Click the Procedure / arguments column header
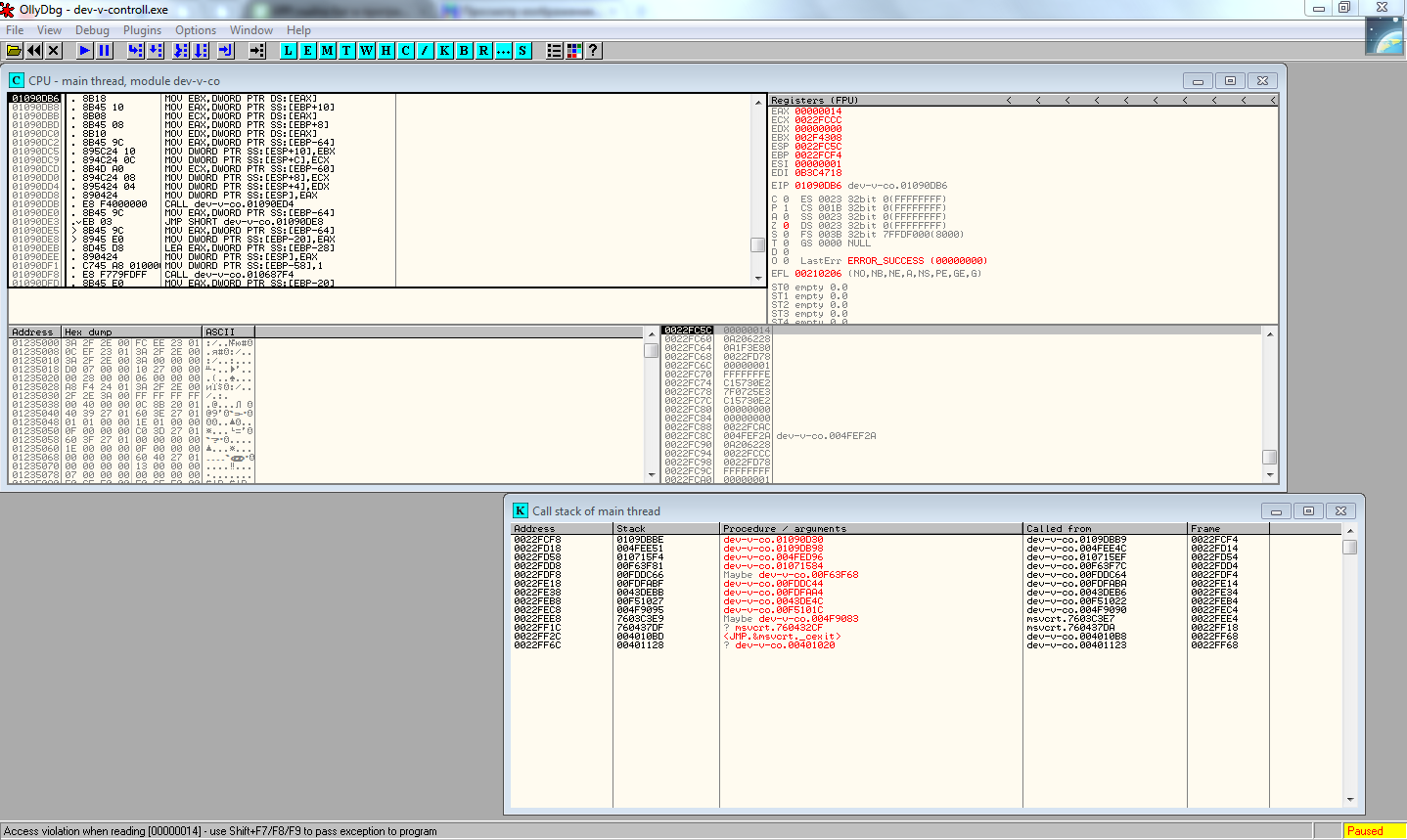The image size is (1407, 840). (871, 528)
